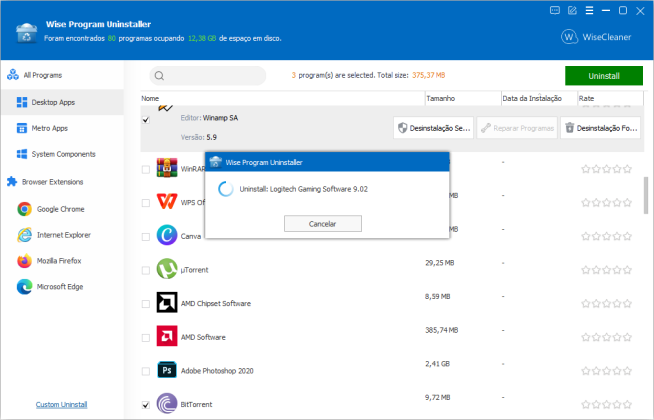Uncheck the BitTorrent checkbox
The height and width of the screenshot is (420, 654).
[146, 405]
